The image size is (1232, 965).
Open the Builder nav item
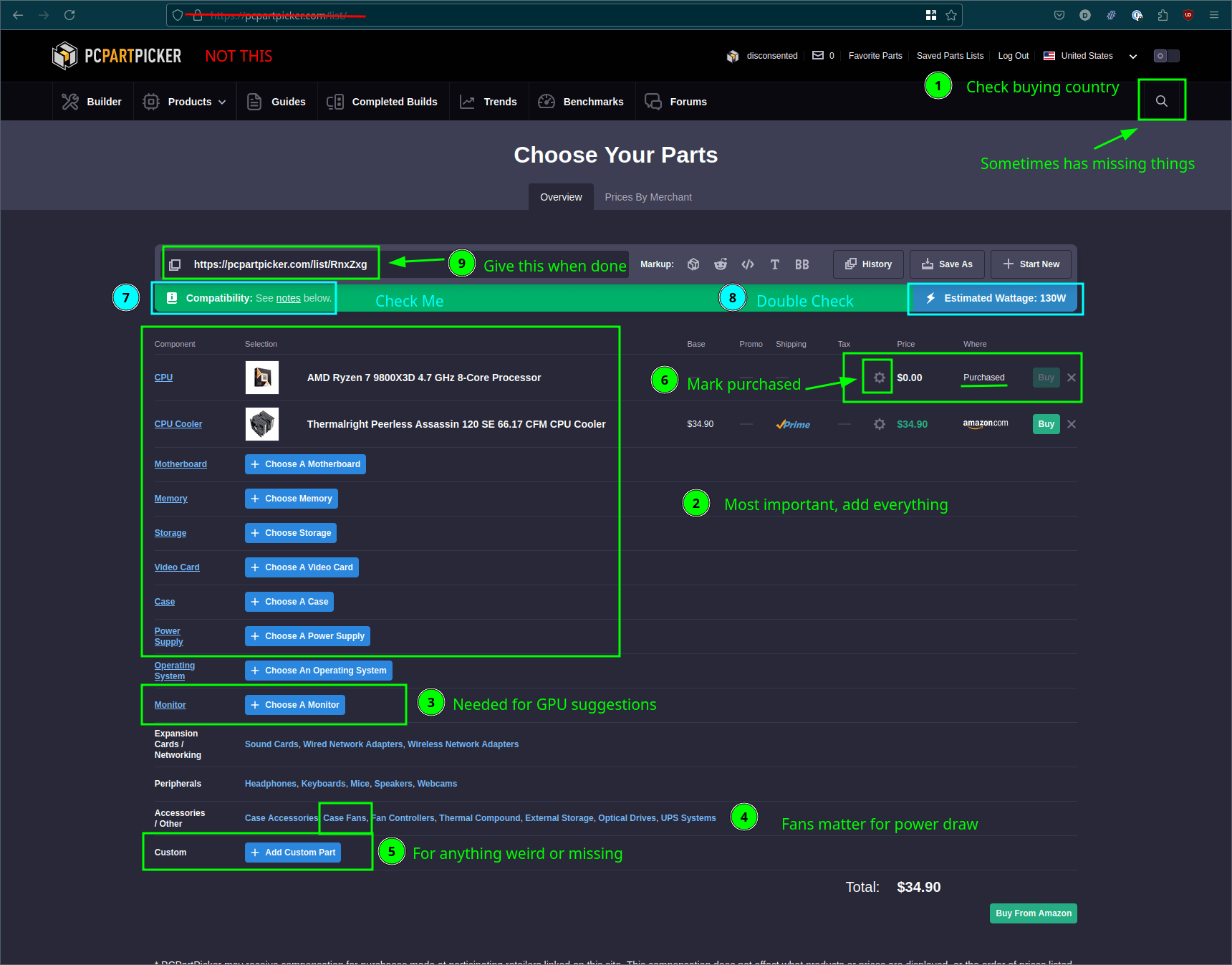(92, 102)
